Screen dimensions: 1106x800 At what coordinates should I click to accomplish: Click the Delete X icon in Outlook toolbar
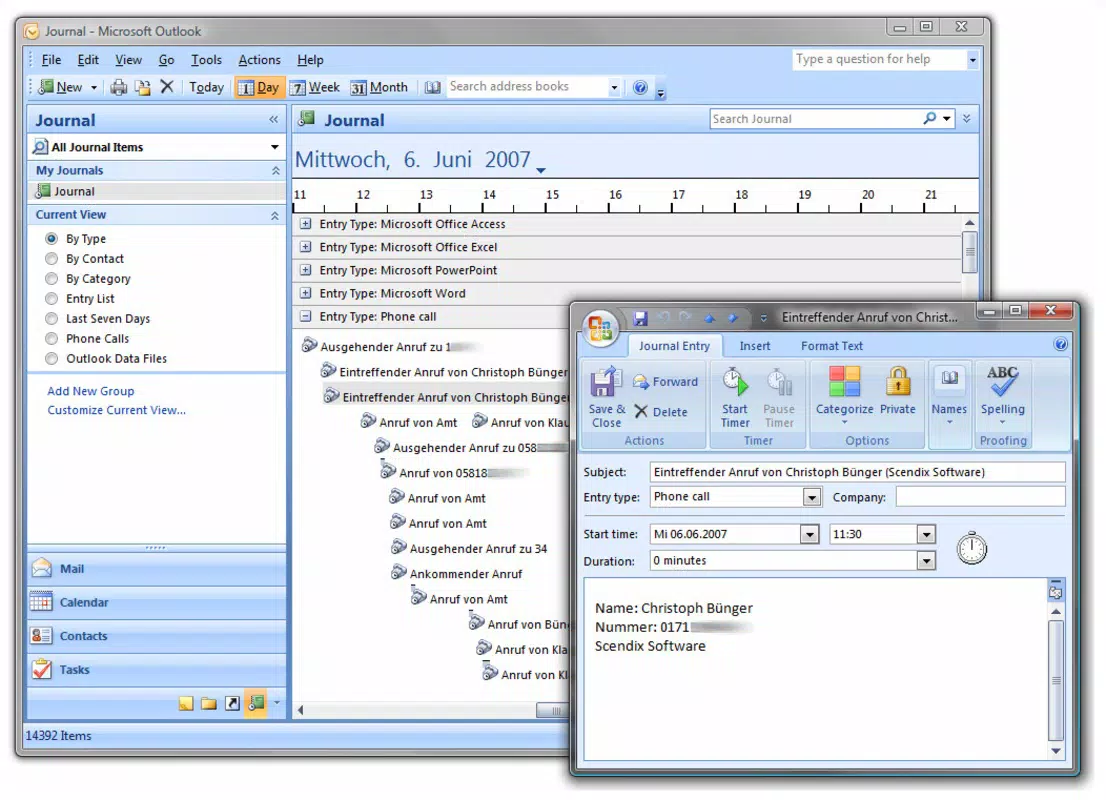[x=166, y=87]
